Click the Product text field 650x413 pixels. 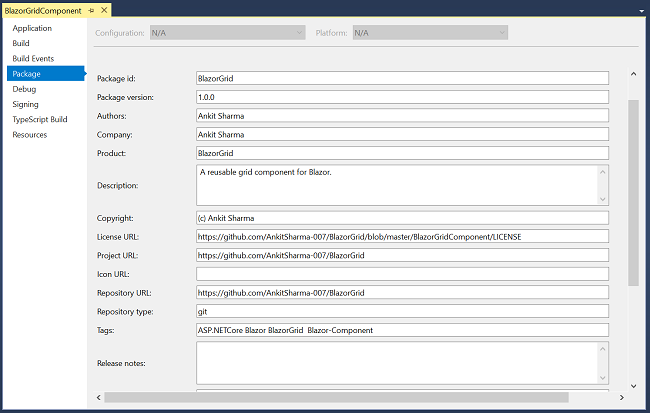tap(402, 153)
